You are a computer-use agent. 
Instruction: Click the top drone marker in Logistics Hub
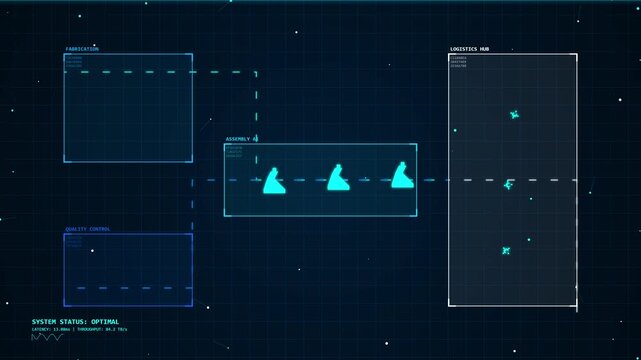click(514, 115)
